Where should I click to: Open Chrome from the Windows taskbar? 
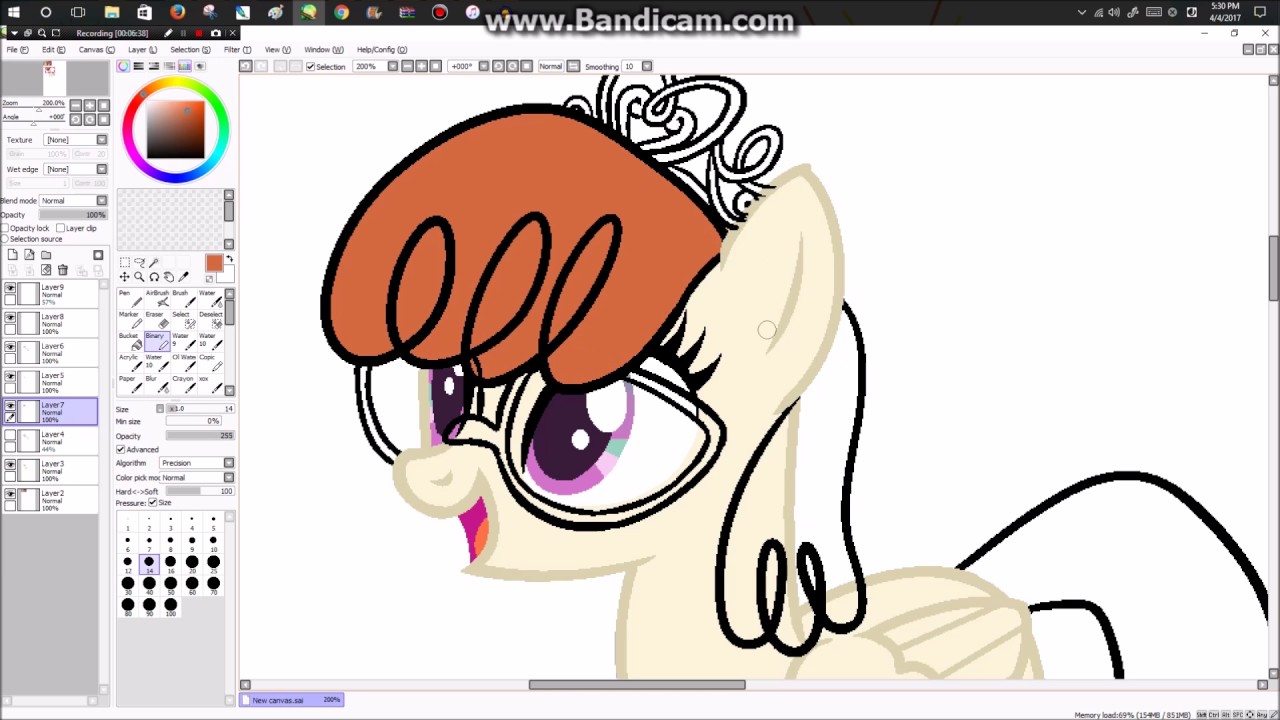click(x=342, y=12)
